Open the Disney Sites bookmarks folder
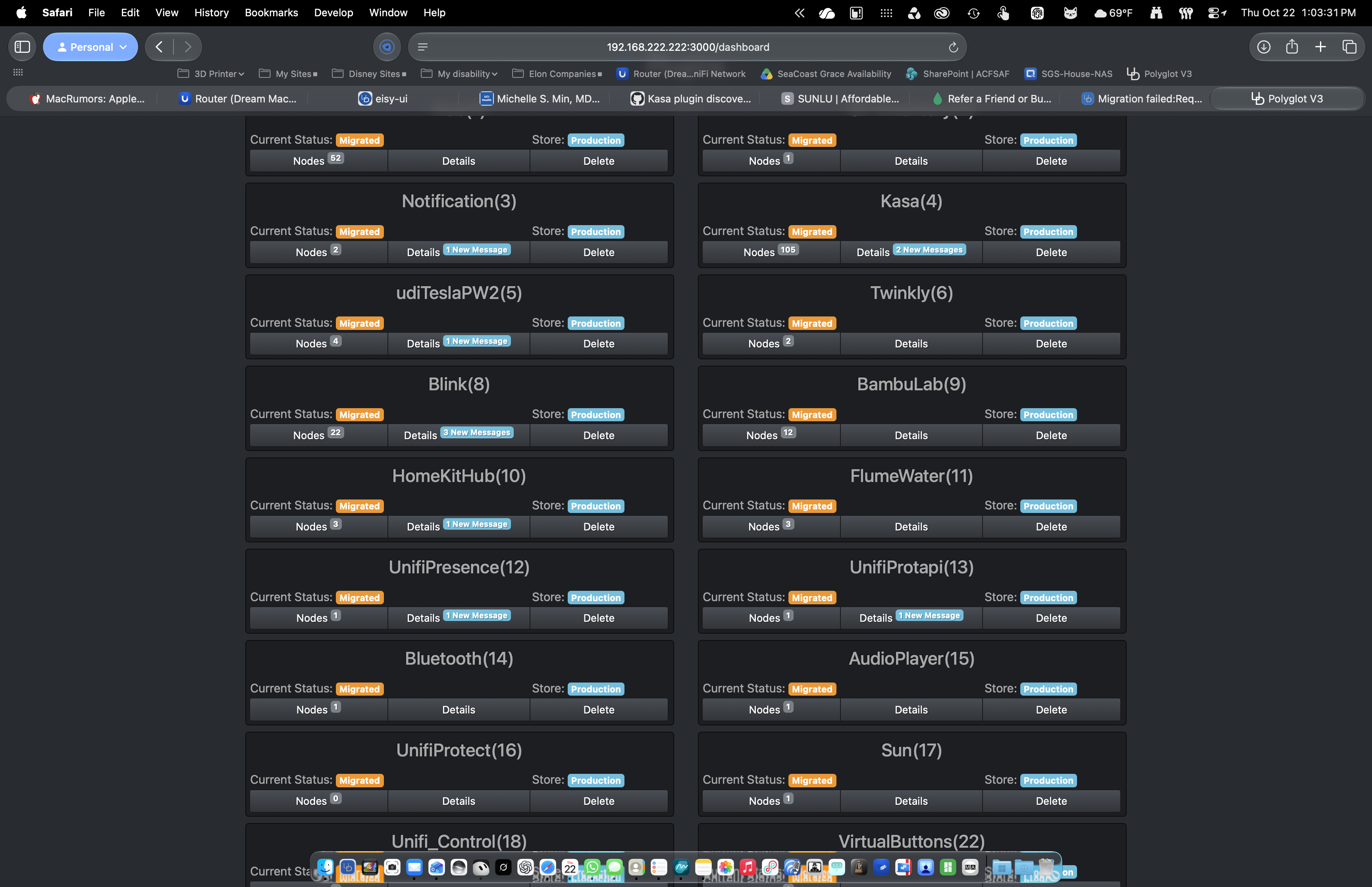Viewport: 1372px width, 887px height. 369,74
